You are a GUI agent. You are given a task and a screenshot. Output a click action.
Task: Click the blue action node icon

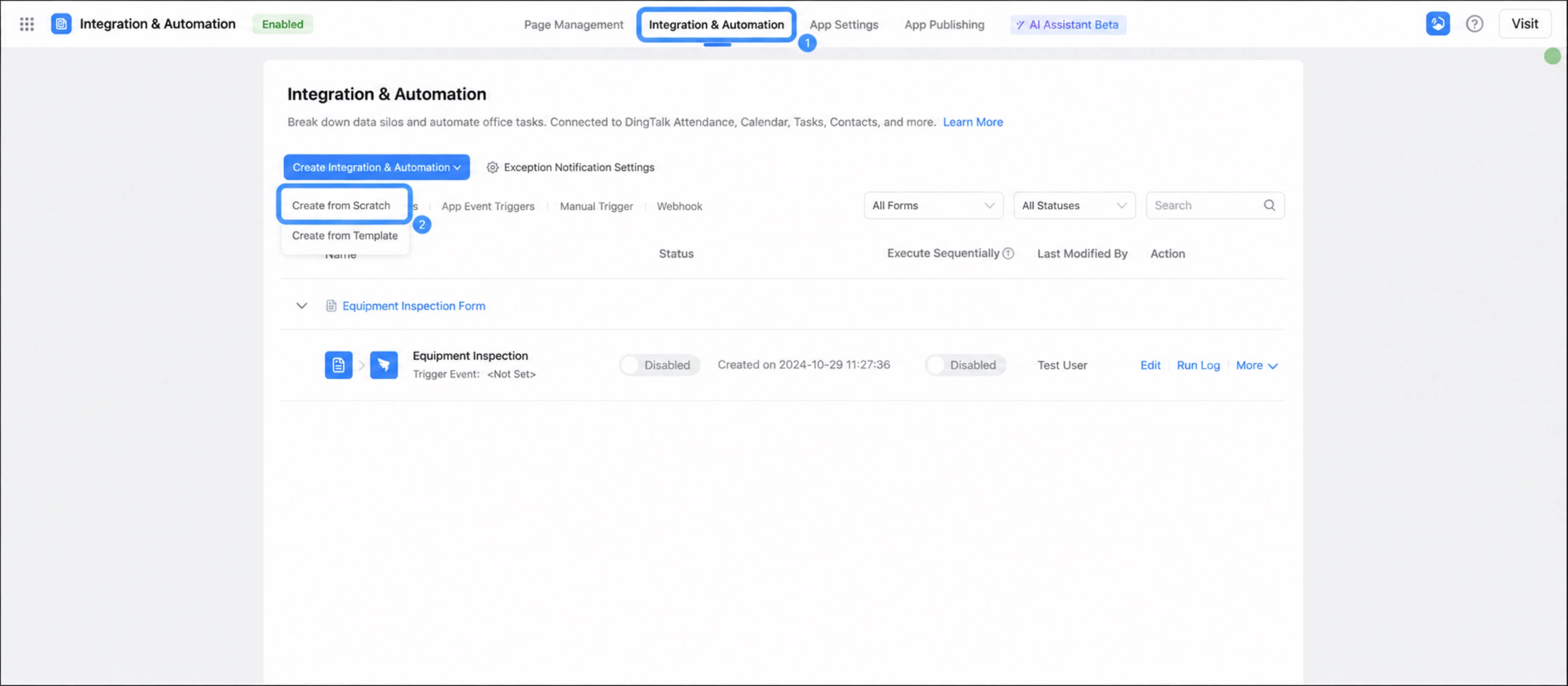[383, 365]
